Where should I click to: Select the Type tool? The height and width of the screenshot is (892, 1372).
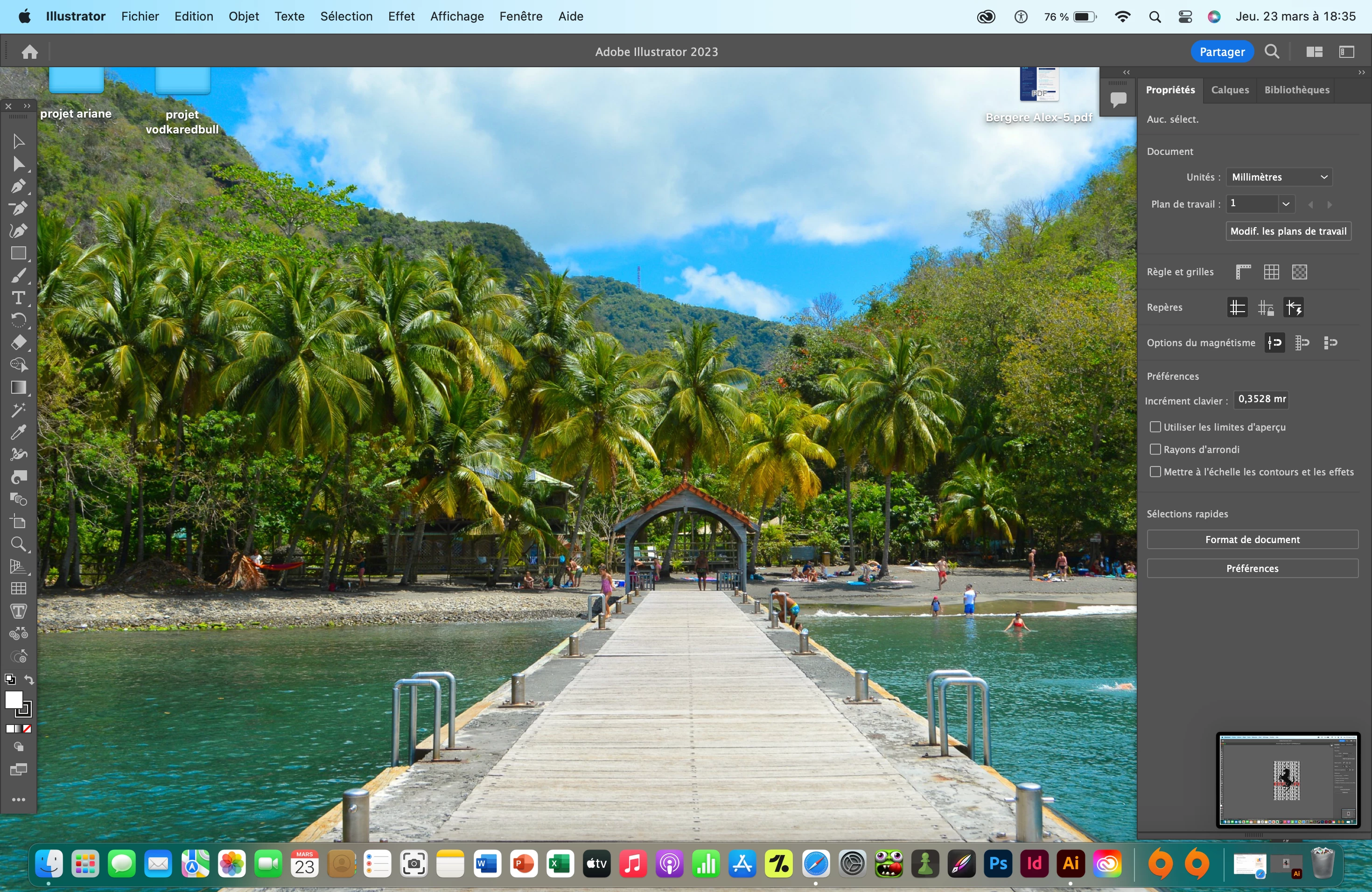[x=19, y=298]
